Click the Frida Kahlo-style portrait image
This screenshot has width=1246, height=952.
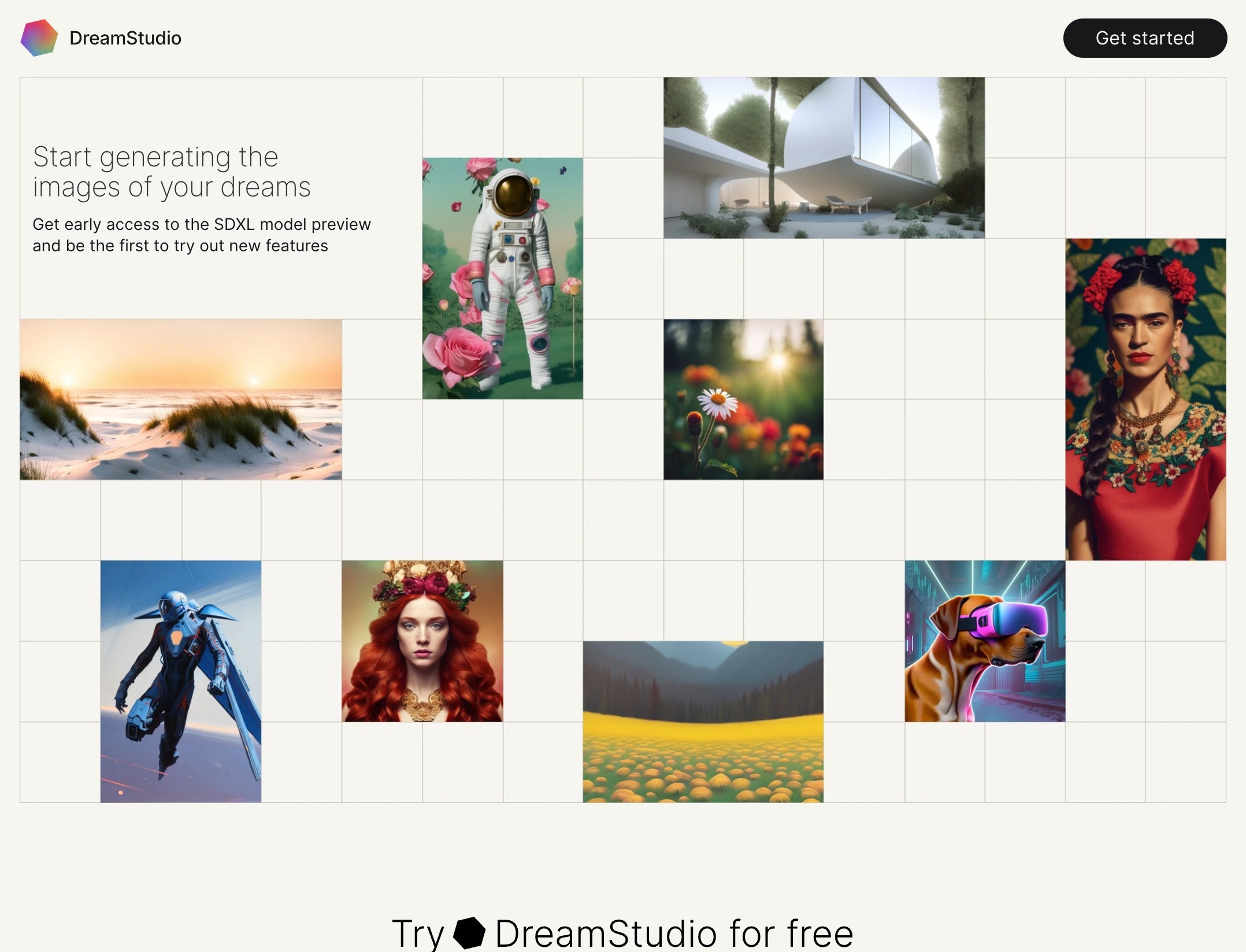(1145, 399)
